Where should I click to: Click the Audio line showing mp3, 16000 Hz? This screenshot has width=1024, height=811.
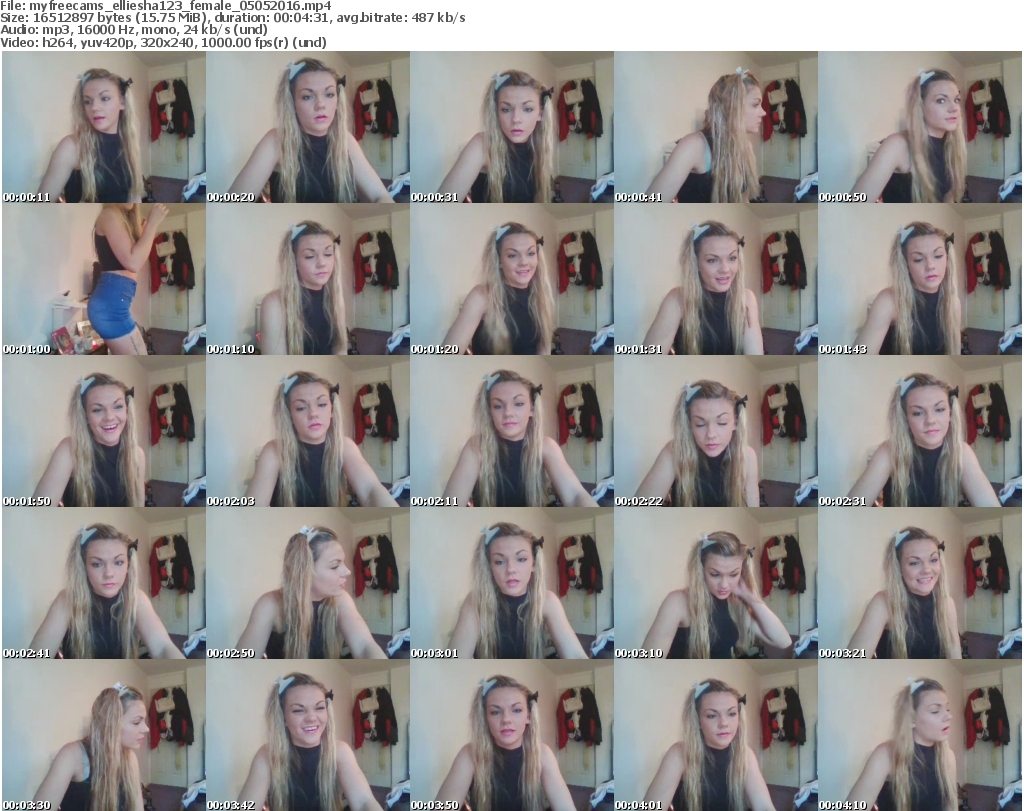pos(134,29)
